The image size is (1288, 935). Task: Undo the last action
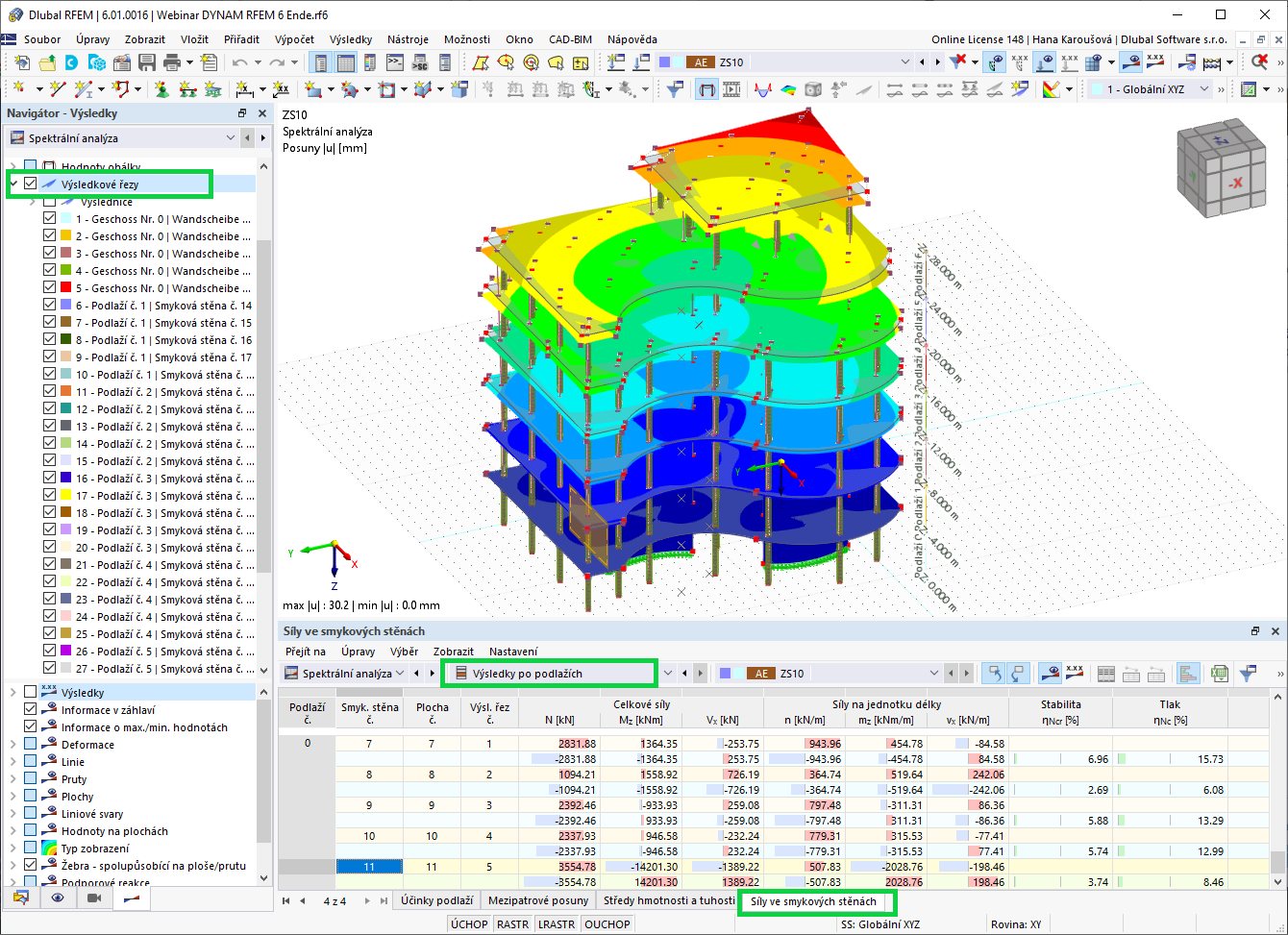pos(239,62)
